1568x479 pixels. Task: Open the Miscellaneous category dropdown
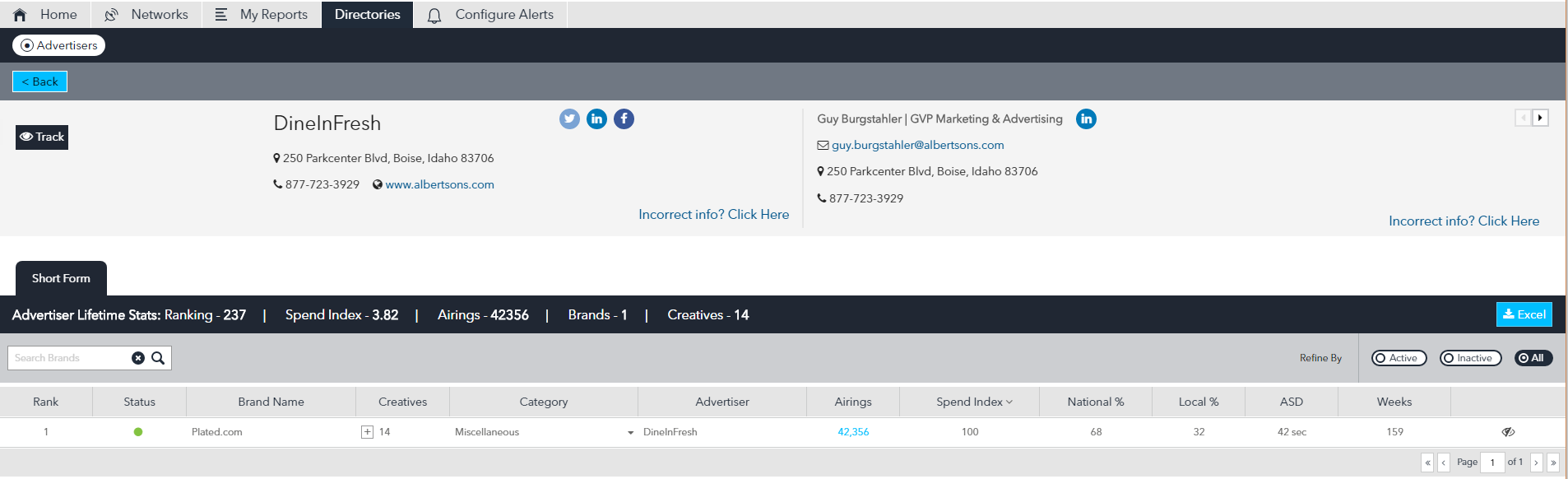point(630,432)
